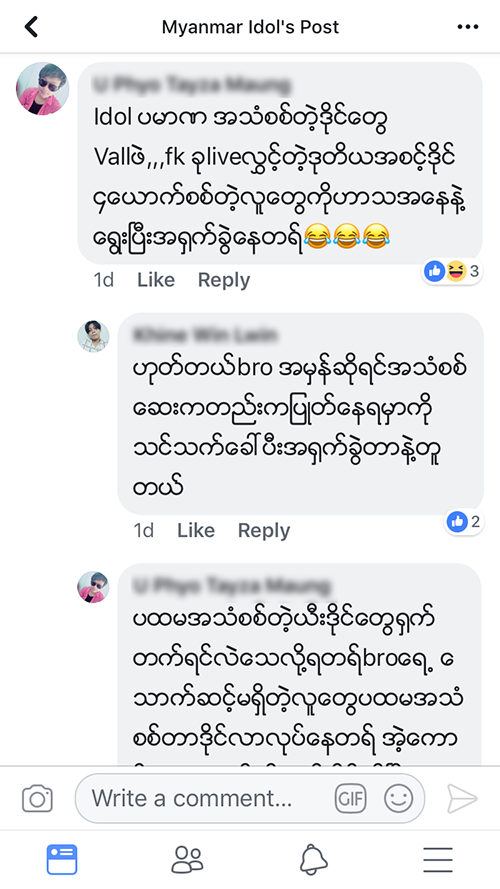The width and height of the screenshot is (500, 889).
Task: Go back using the top-left chevron arrow
Action: (x=31, y=27)
